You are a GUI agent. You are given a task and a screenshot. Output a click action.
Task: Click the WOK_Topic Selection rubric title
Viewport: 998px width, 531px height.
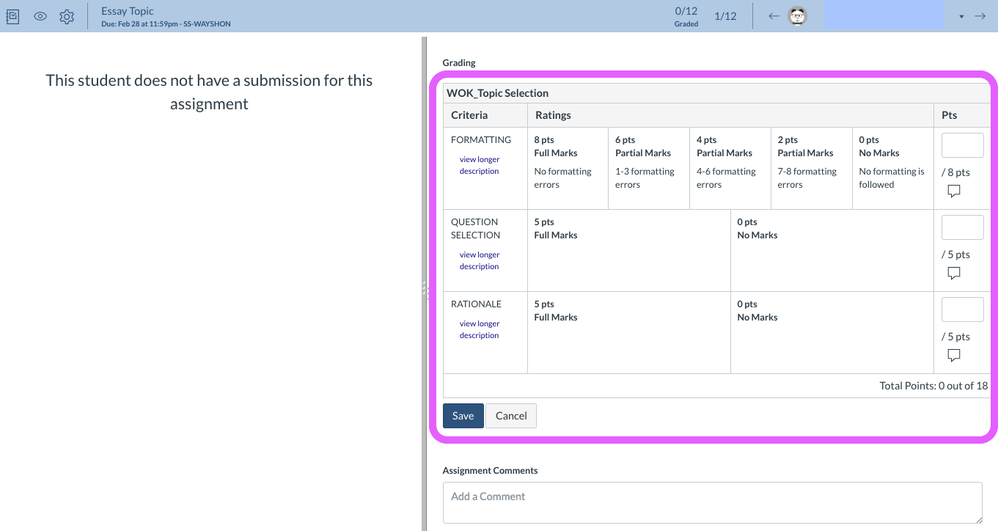click(x=497, y=93)
